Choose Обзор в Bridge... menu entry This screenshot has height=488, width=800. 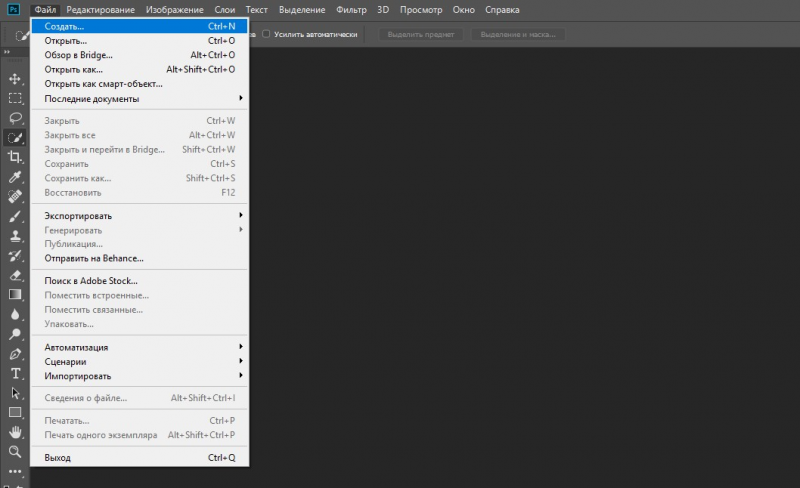pos(139,55)
